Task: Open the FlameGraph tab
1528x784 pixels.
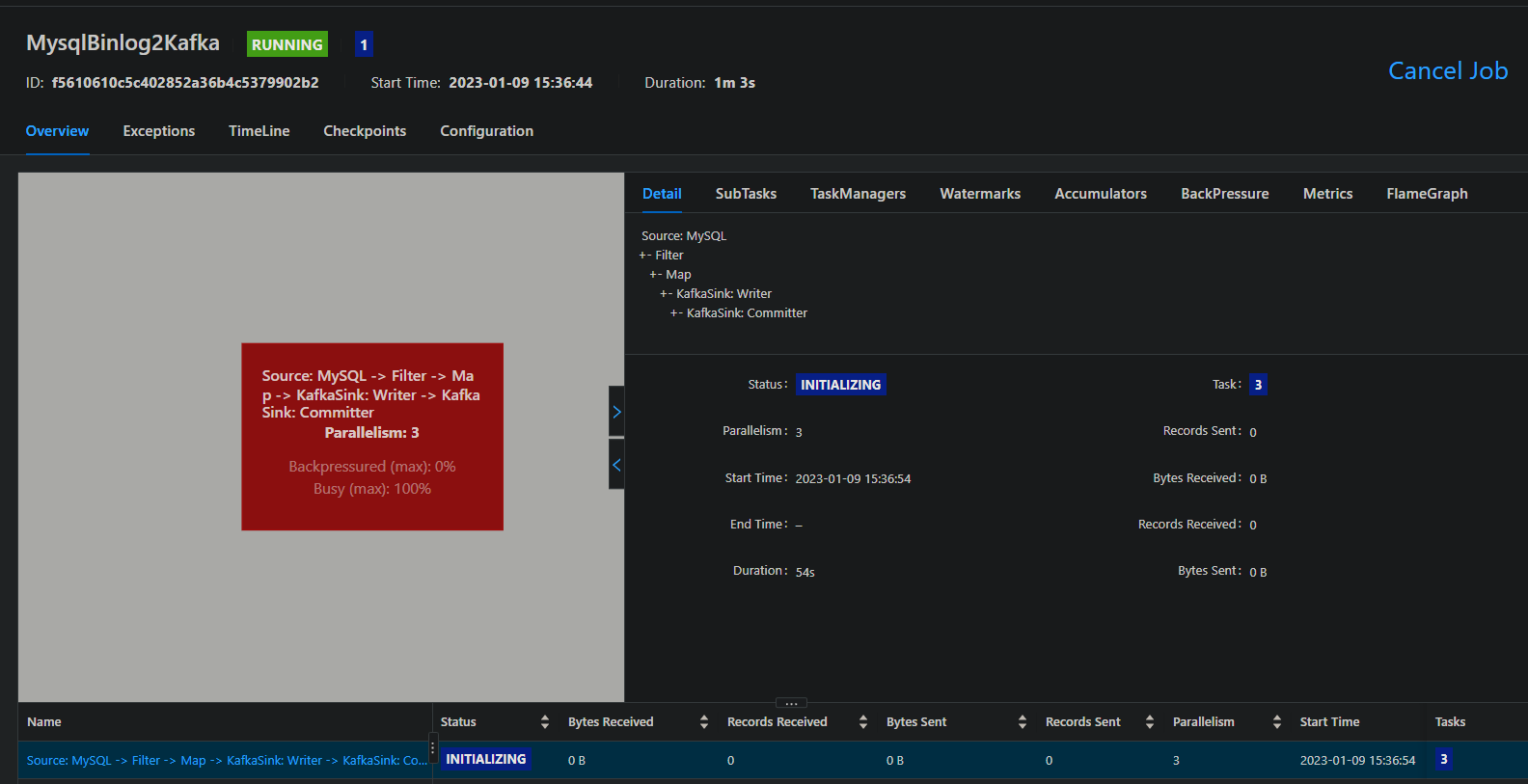Action: [x=1428, y=194]
